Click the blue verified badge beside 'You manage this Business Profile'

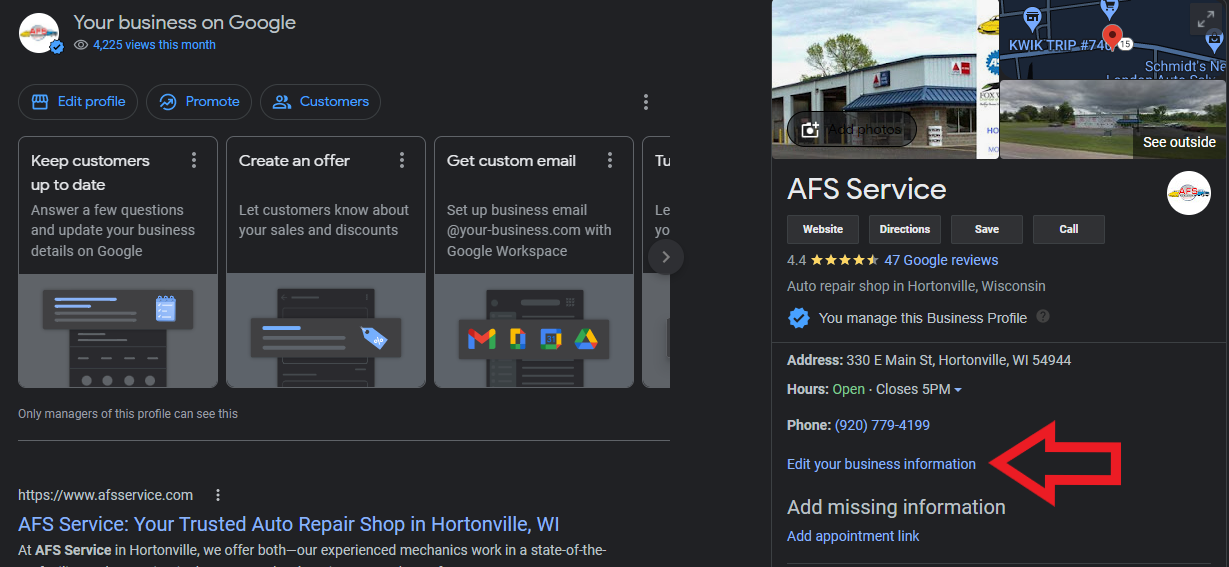[x=799, y=318]
